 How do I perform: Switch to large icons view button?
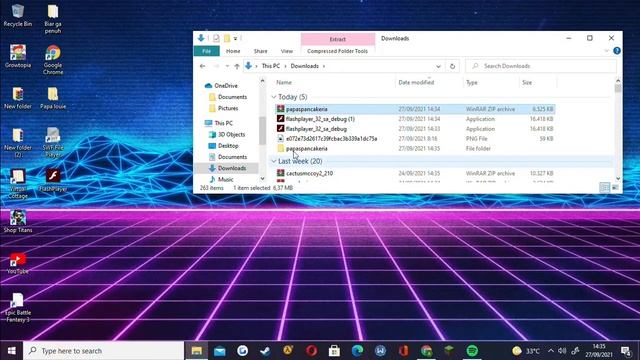click(x=615, y=187)
